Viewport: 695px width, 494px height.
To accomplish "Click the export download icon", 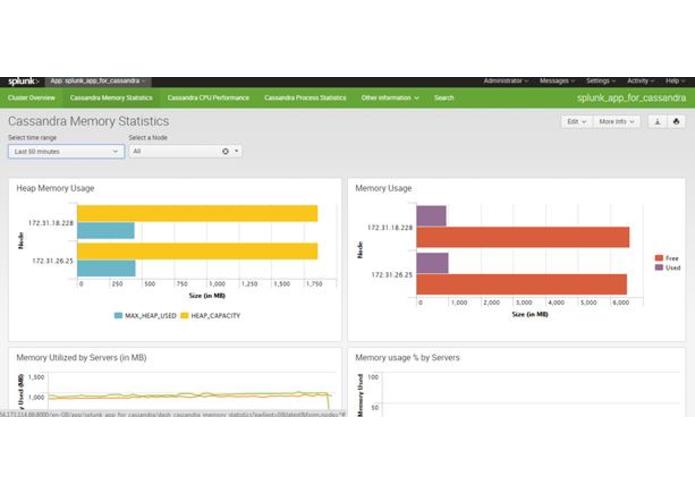I will (x=657, y=122).
